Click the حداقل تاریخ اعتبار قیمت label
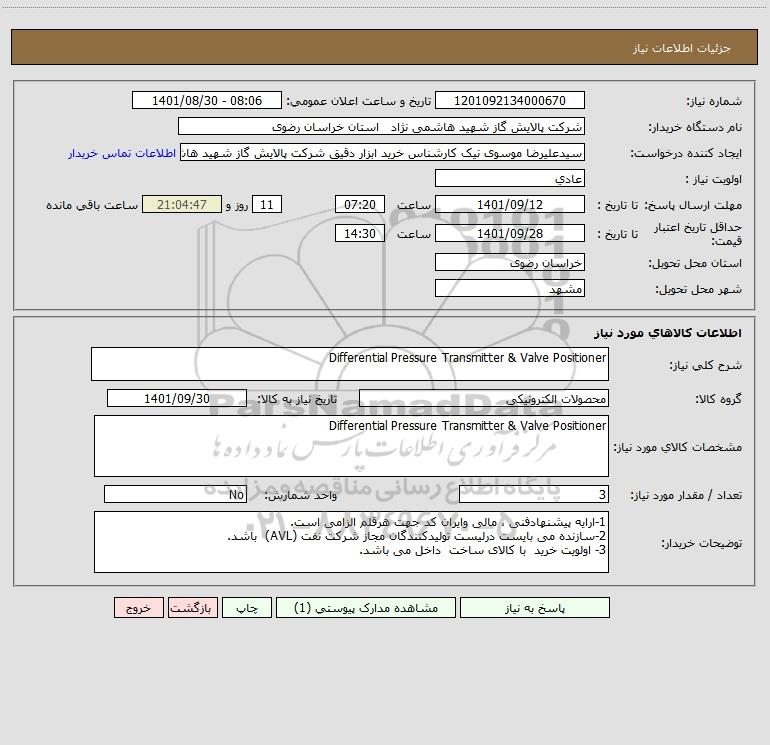Screen dimensions: 770x745 point(698,234)
